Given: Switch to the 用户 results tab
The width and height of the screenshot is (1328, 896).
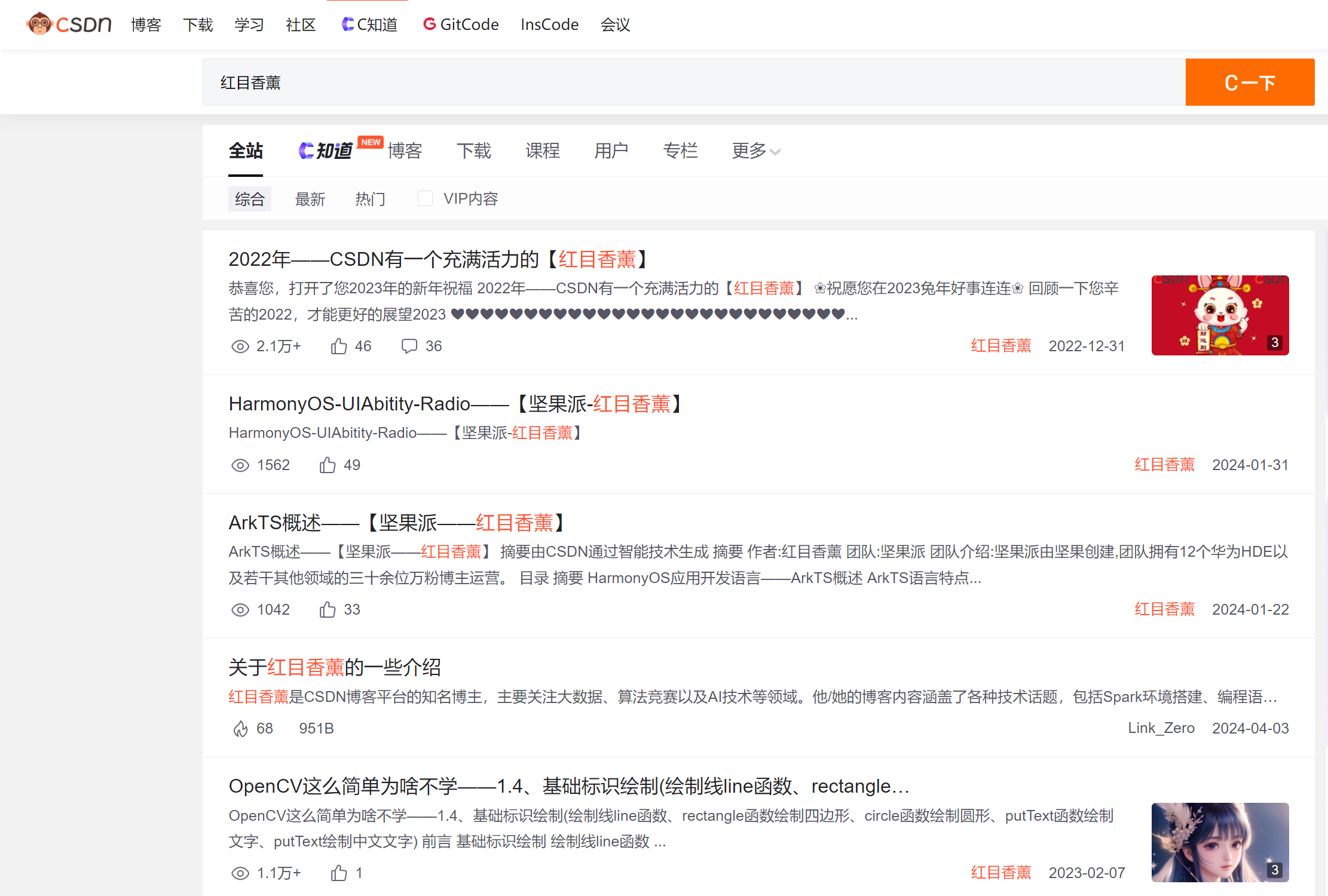Looking at the screenshot, I should (611, 151).
